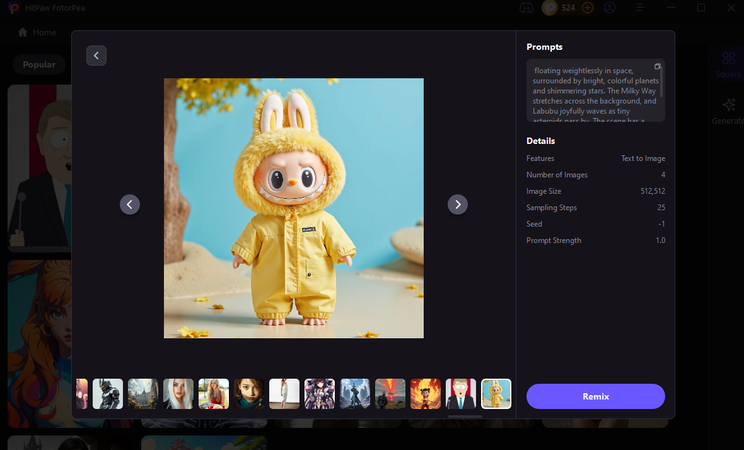This screenshot has width=744, height=450.
Task: Select the castle landscape thumbnail
Action: tap(143, 394)
